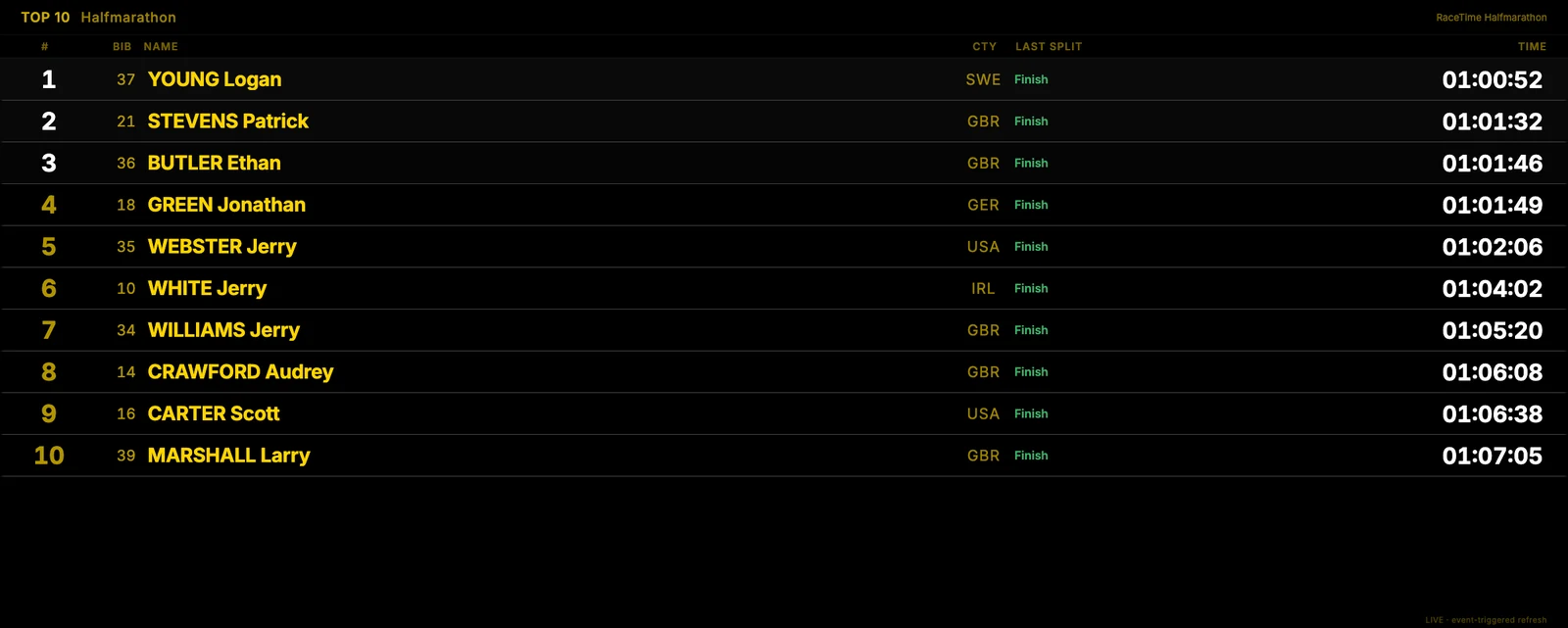
Task: Click finish time 01:01:32
Action: click(1493, 121)
